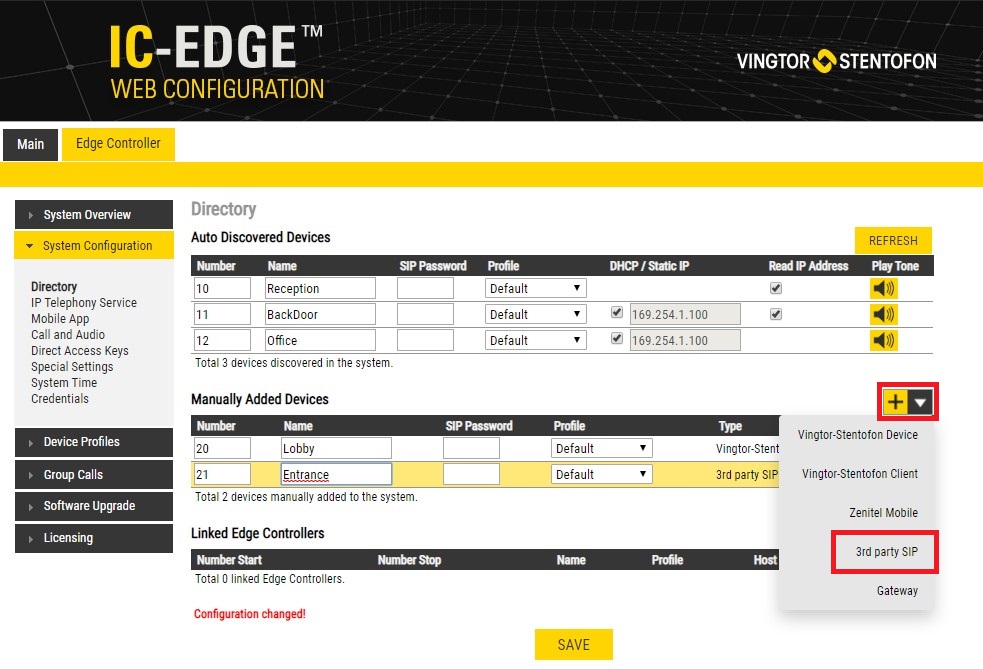Click the SAVE button
The image size is (983, 669).
[x=574, y=645]
